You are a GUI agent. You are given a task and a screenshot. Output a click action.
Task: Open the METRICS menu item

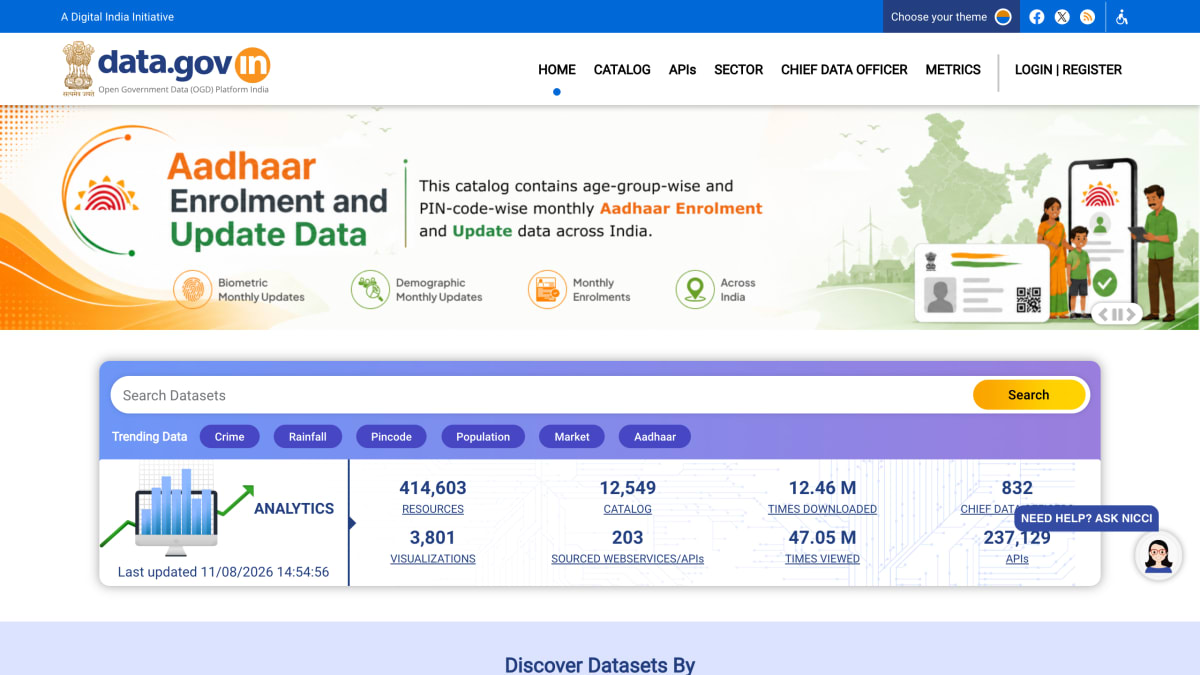(953, 70)
